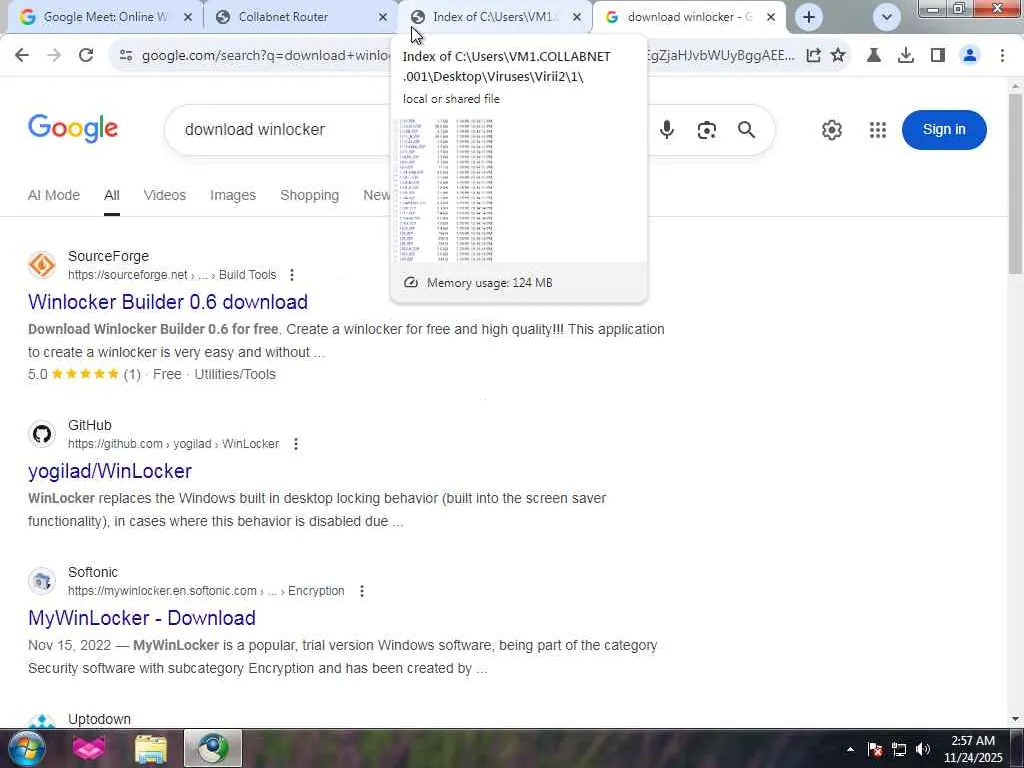Image resolution: width=1024 pixels, height=768 pixels.
Task: Open the browser downloads icon
Action: (x=905, y=56)
